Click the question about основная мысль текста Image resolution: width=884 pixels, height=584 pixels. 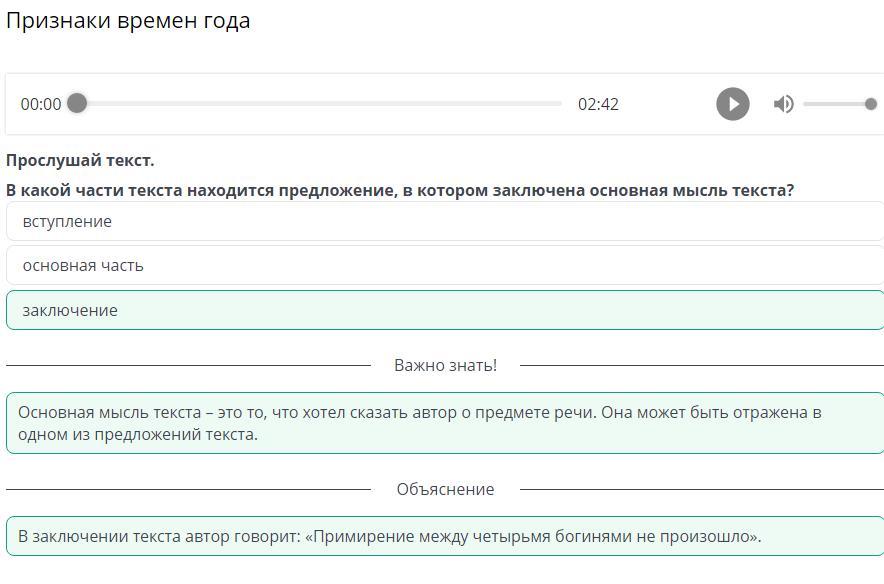click(400, 191)
